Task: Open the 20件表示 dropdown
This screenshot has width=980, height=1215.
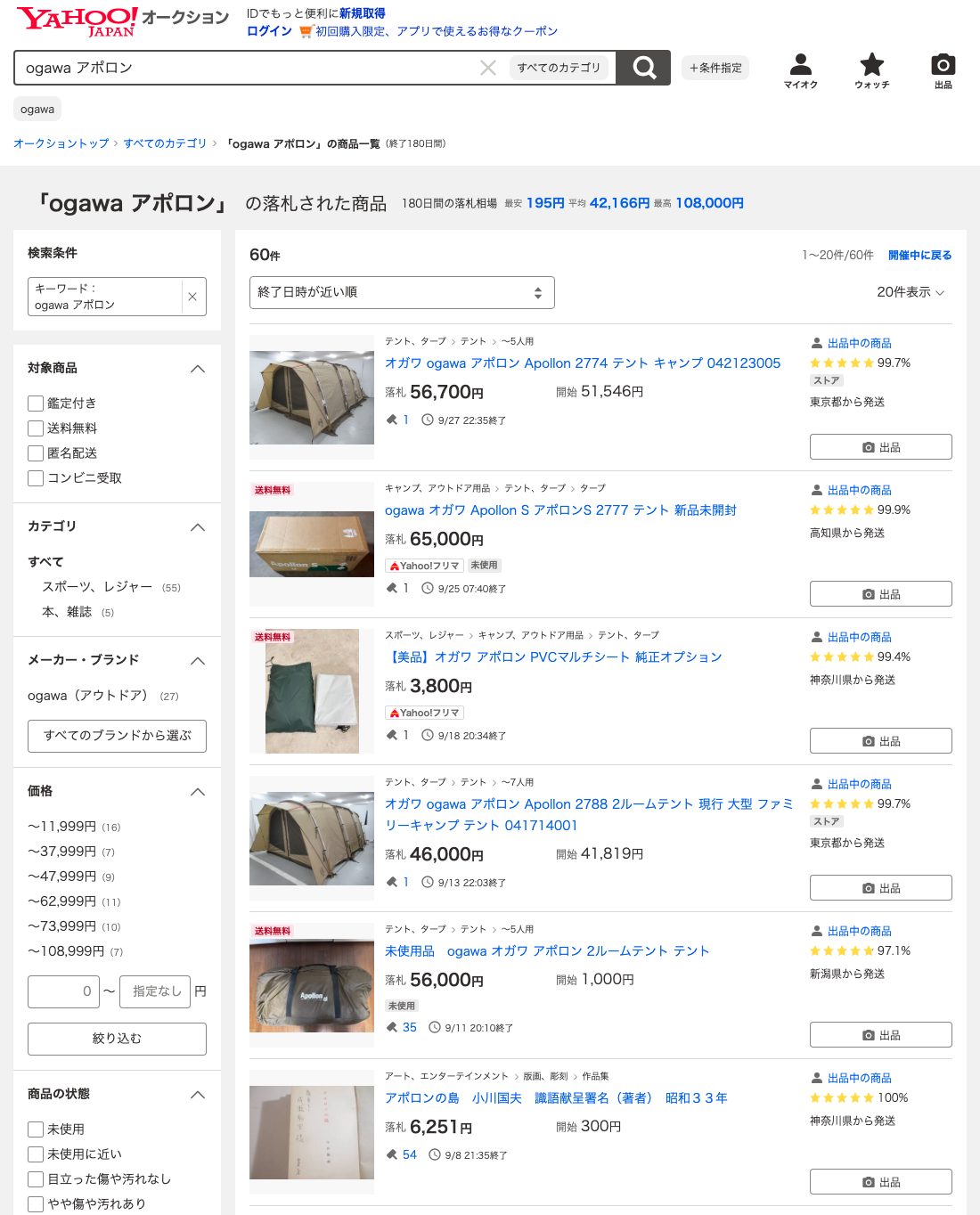Action: 911,292
